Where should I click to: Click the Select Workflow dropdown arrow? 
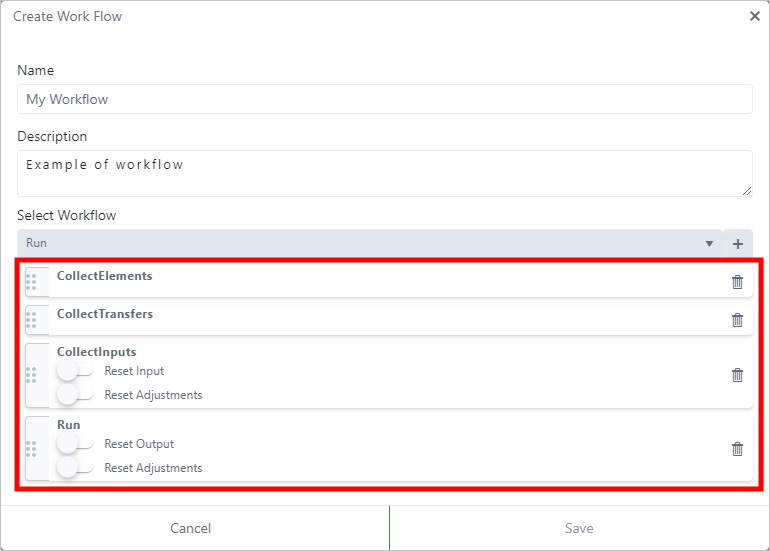709,243
